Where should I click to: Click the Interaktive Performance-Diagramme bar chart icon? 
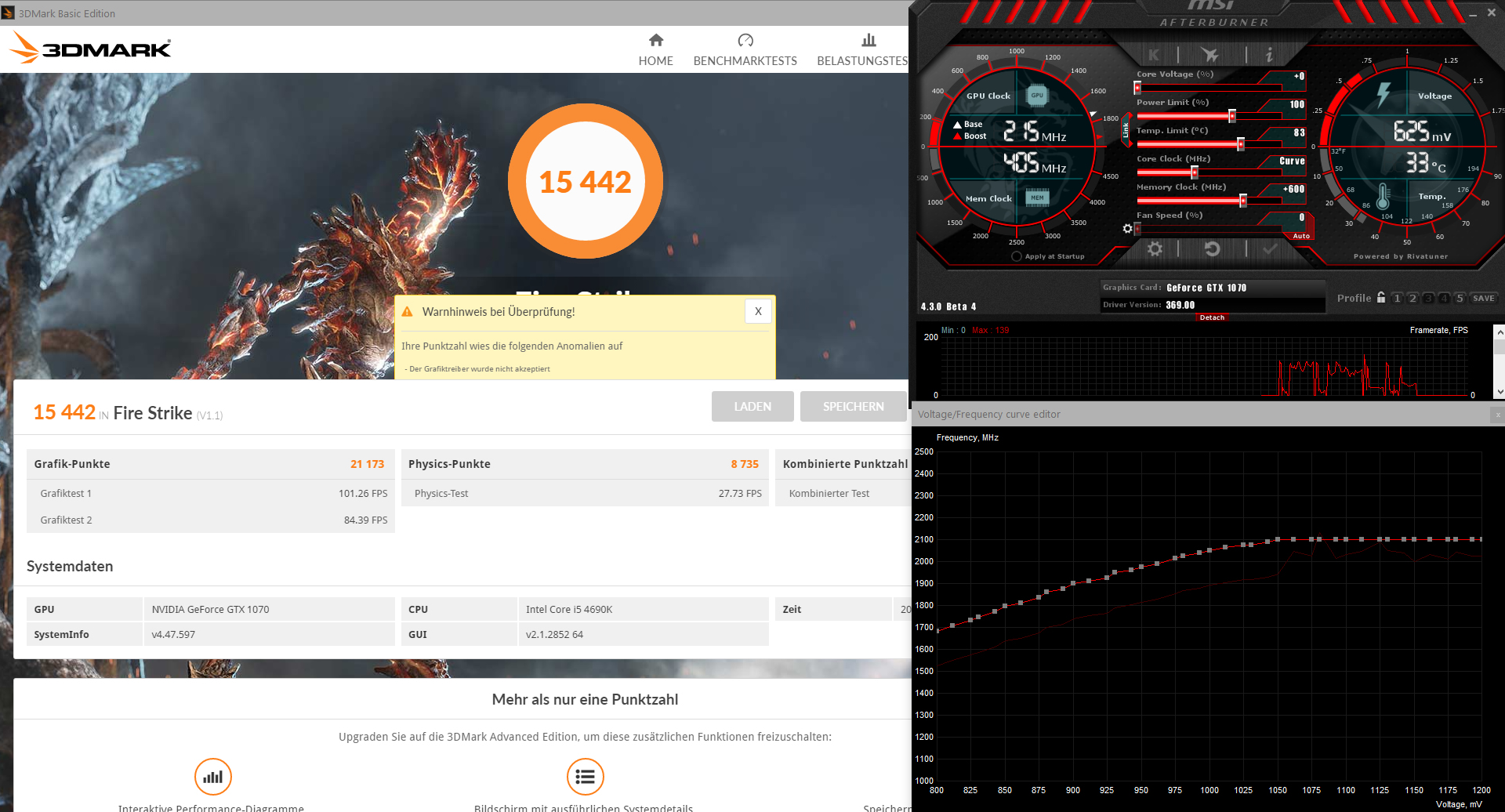pyautogui.click(x=213, y=777)
